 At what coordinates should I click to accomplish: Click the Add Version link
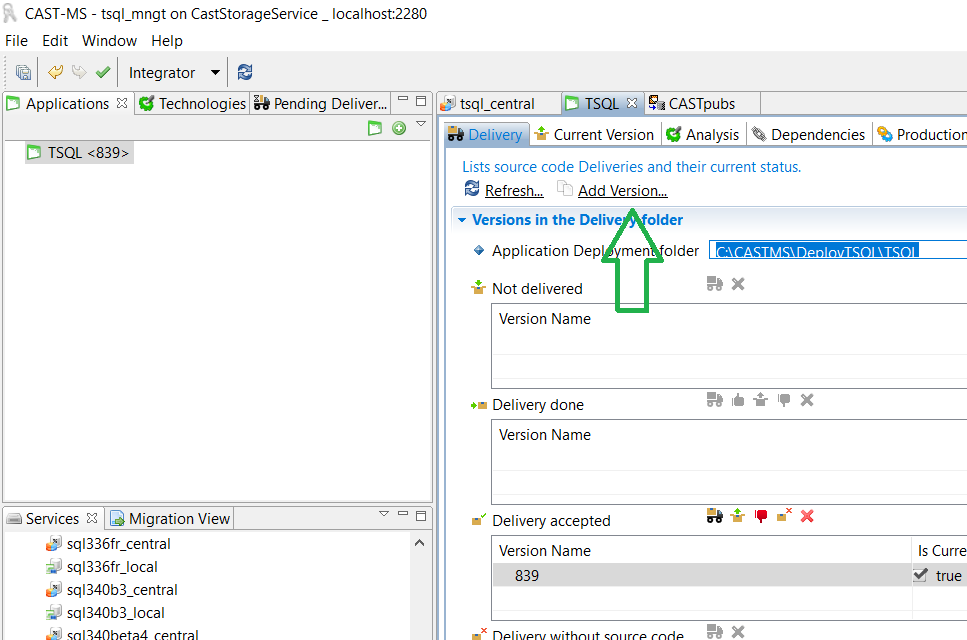(x=622, y=191)
